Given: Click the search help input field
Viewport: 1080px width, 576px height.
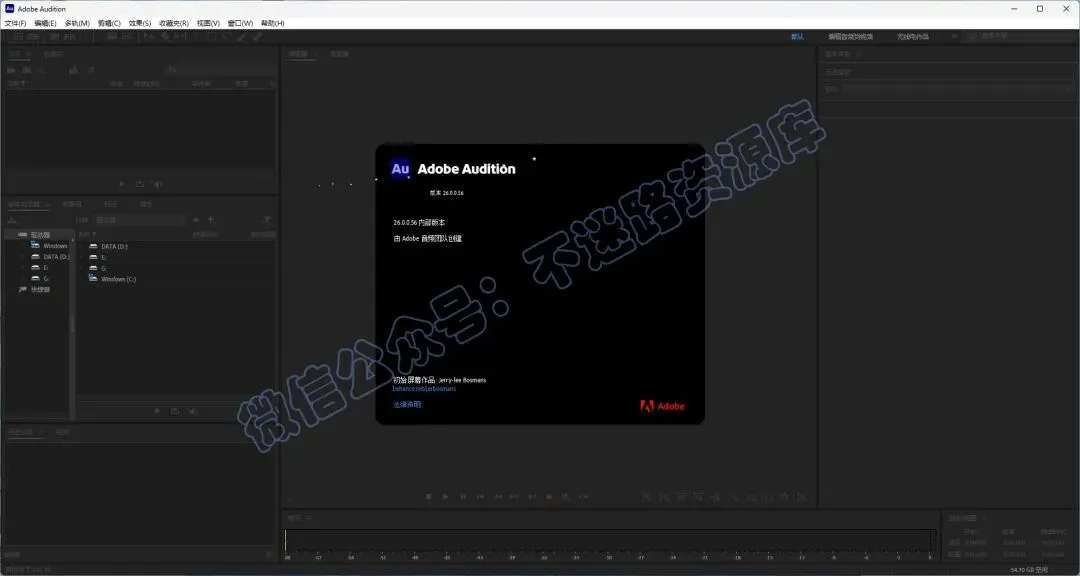Looking at the screenshot, I should 1019,37.
